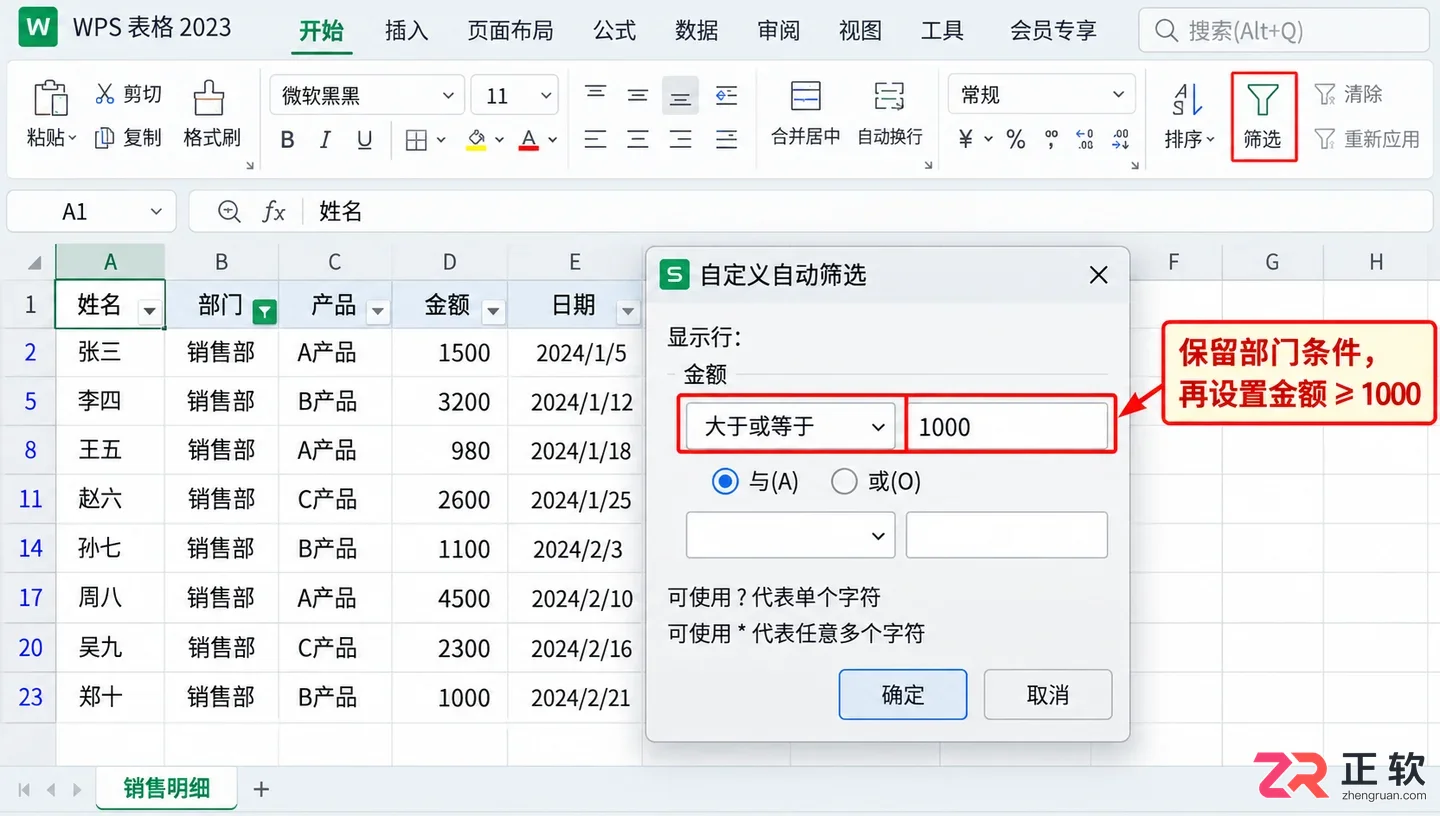Click Clear filter (清除) icon
This screenshot has width=1440, height=816.
click(x=1325, y=94)
